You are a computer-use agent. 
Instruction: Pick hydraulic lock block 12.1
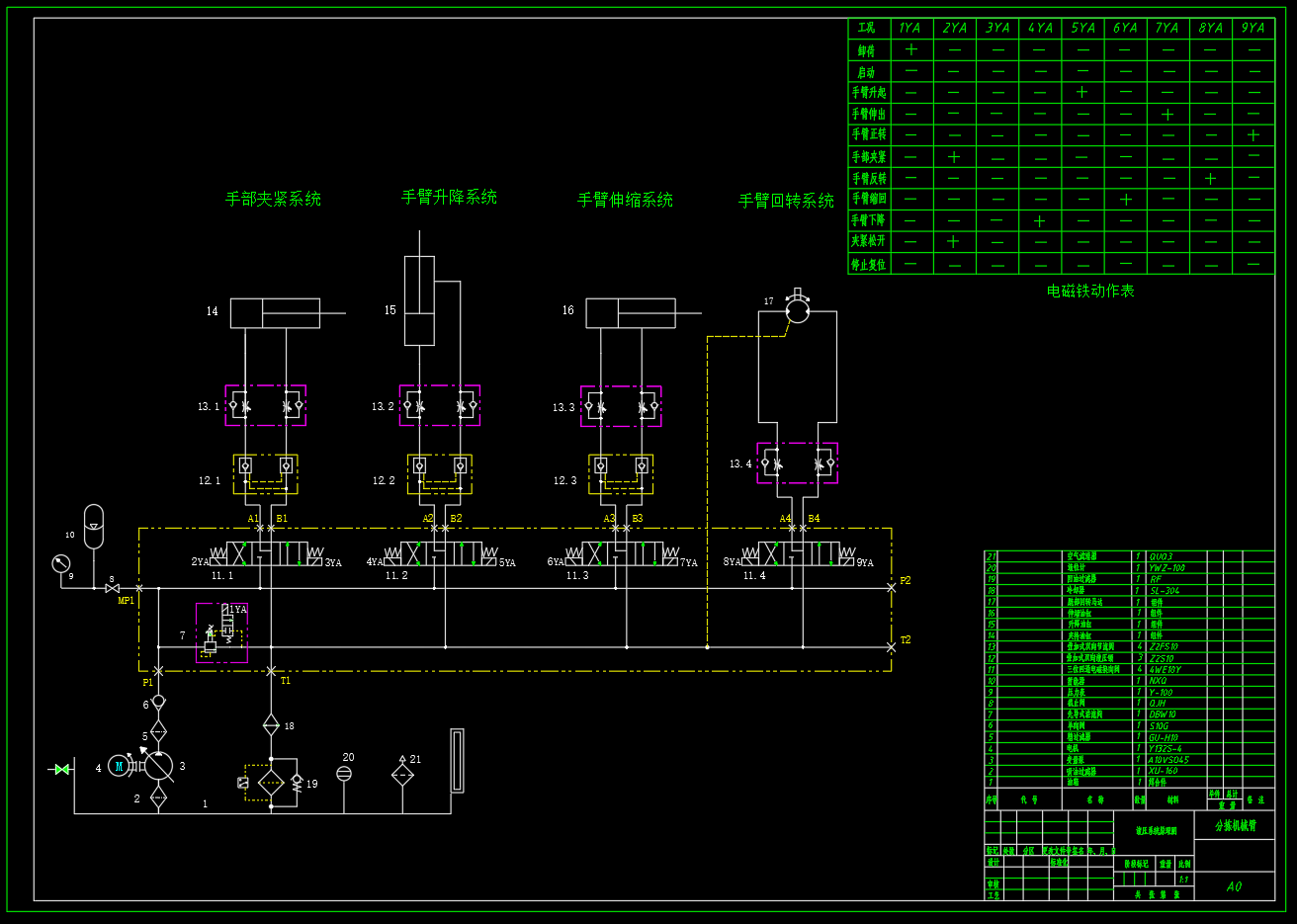coord(265,473)
